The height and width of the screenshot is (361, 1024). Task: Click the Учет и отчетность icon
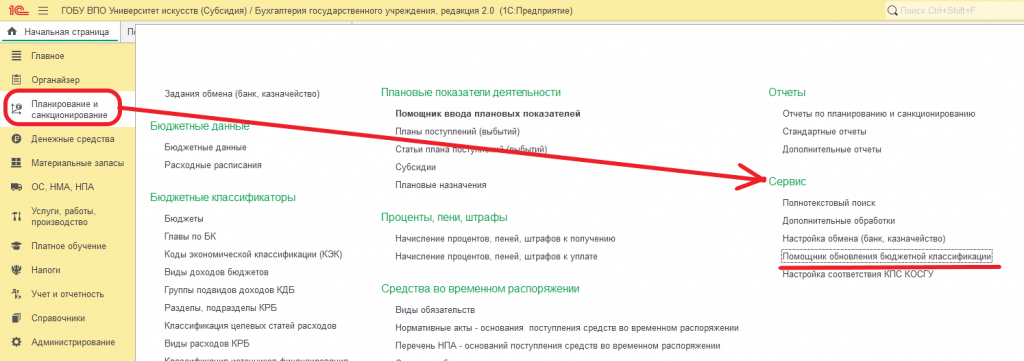pos(17,294)
